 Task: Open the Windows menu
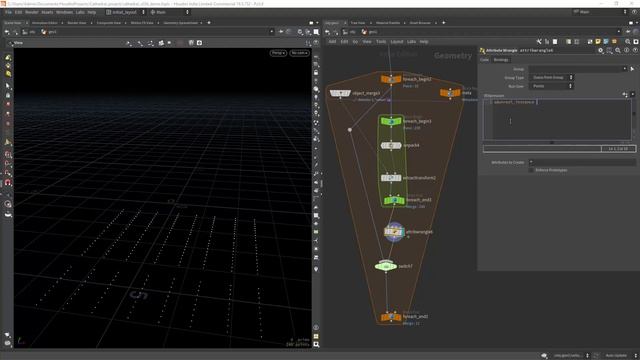click(64, 12)
